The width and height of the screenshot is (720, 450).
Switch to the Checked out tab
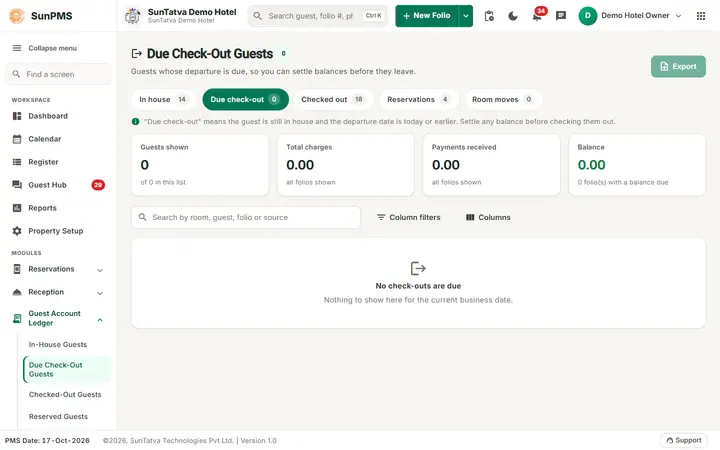click(x=333, y=99)
